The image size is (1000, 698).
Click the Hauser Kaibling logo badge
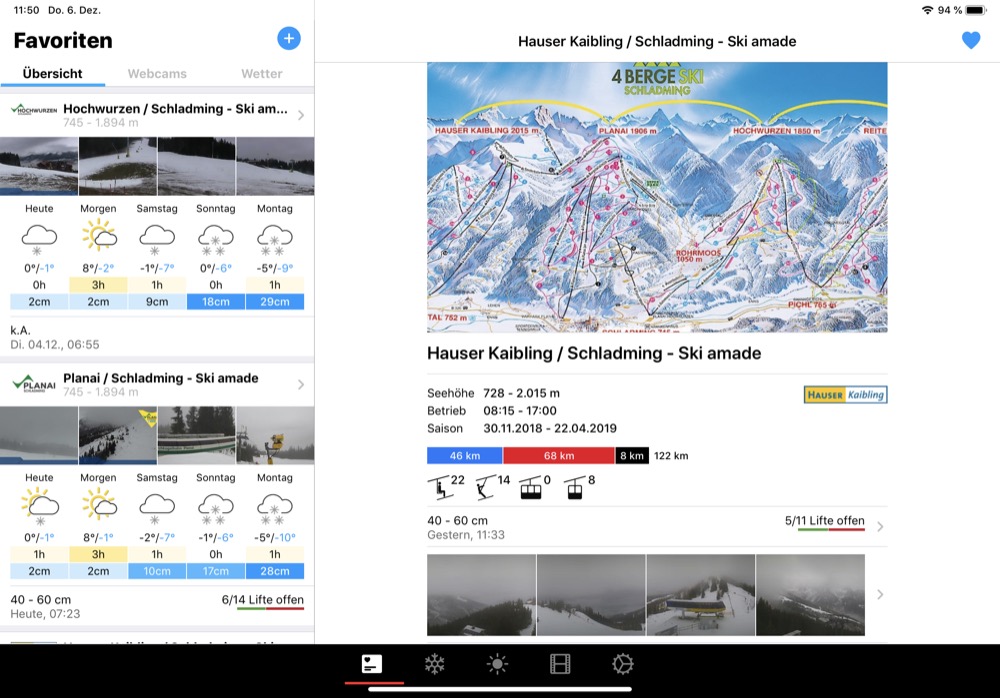pos(845,395)
